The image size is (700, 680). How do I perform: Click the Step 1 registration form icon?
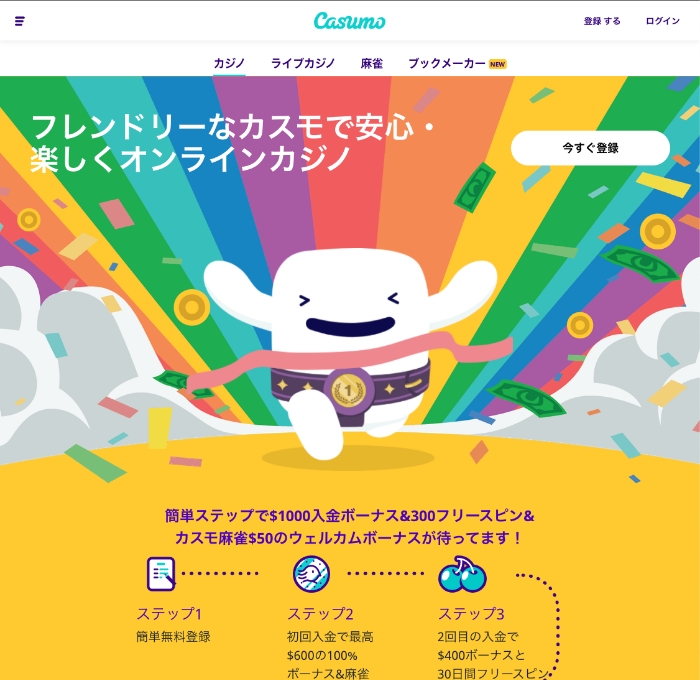[x=161, y=574]
